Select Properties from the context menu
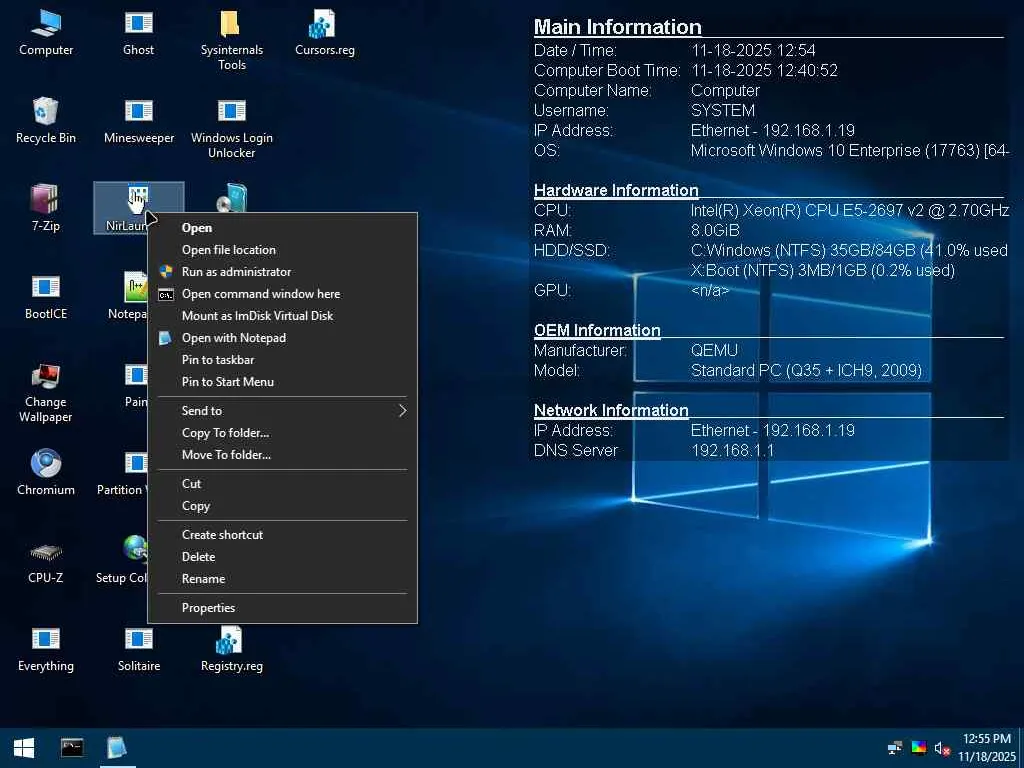This screenshot has height=768, width=1024. click(x=208, y=608)
